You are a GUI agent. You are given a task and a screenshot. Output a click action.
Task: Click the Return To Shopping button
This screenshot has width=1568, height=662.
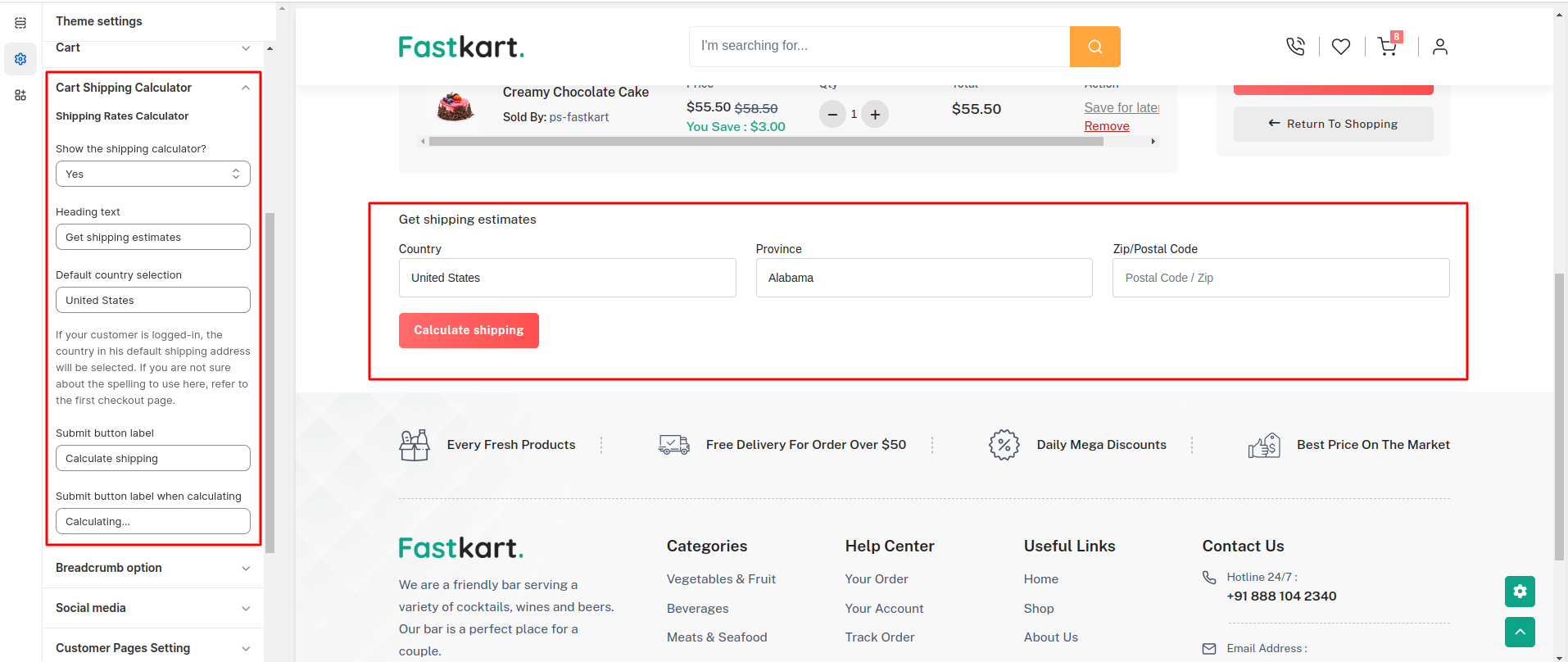(x=1333, y=124)
